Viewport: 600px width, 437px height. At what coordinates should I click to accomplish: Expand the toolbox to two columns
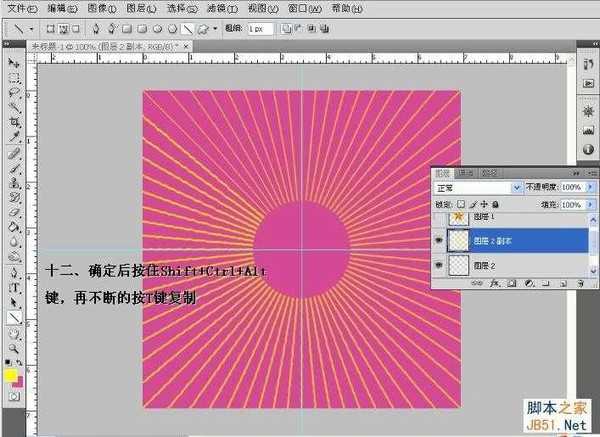(x=7, y=44)
